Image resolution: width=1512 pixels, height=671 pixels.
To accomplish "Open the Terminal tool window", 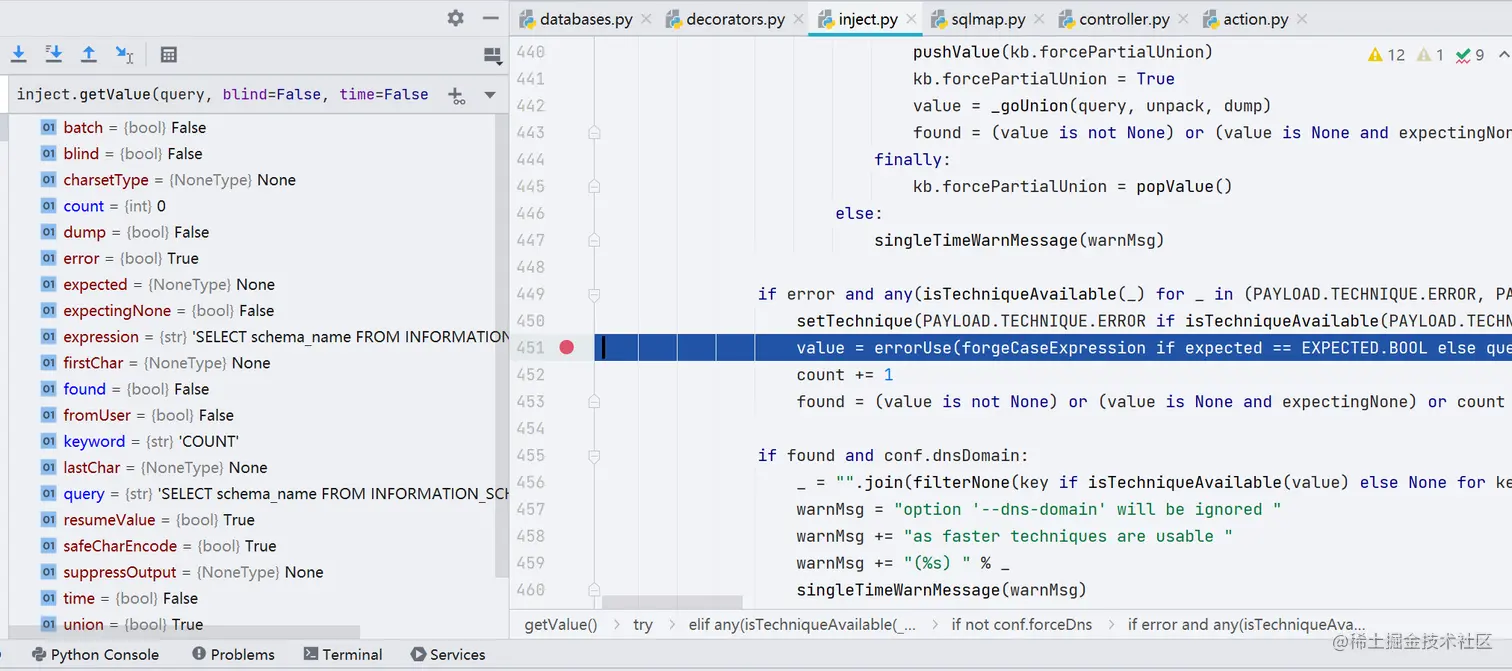I will point(342,654).
